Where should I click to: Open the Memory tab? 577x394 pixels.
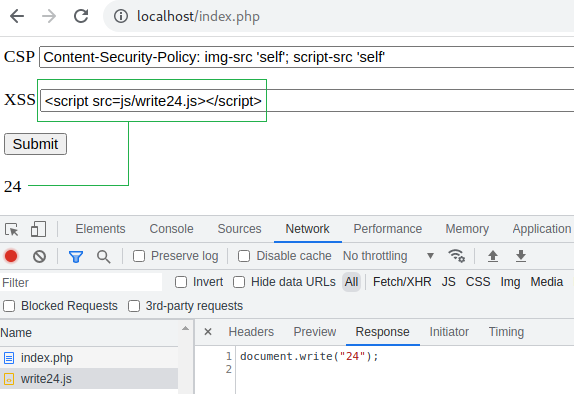(x=467, y=229)
